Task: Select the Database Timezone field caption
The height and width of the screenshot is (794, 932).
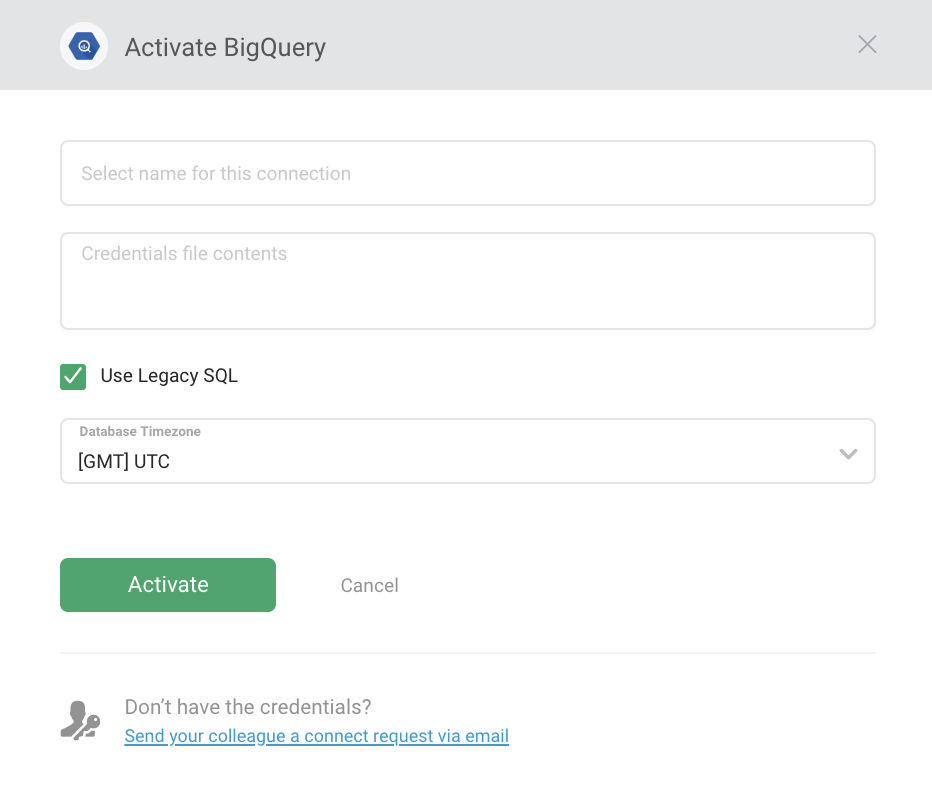Action: pos(140,431)
